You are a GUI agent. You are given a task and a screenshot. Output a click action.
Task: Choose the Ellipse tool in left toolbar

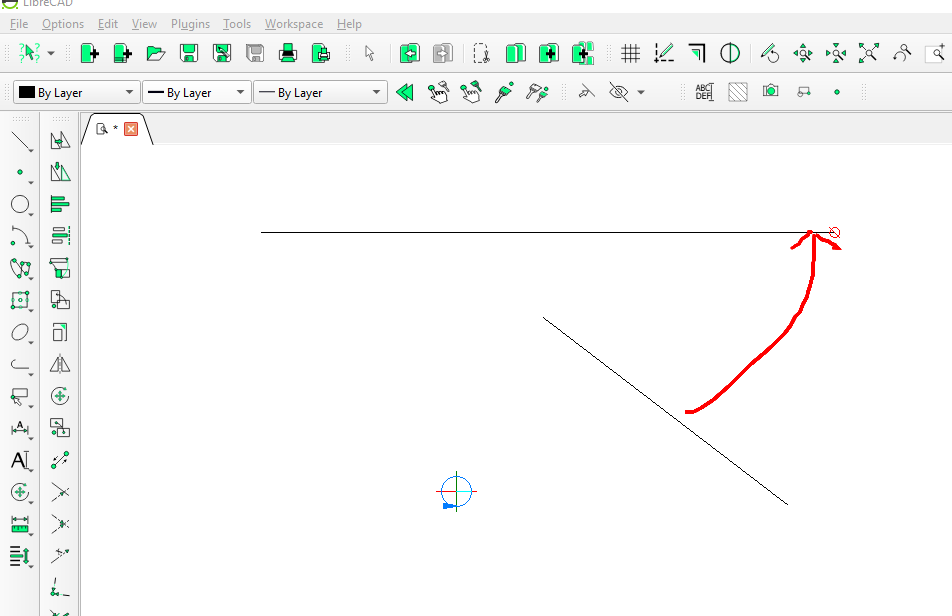20,333
